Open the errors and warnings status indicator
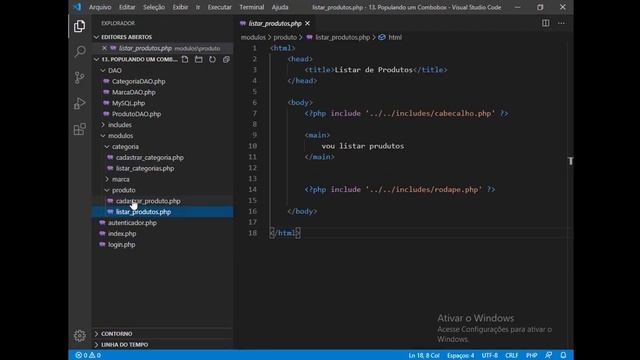The image size is (640, 360). click(x=88, y=355)
